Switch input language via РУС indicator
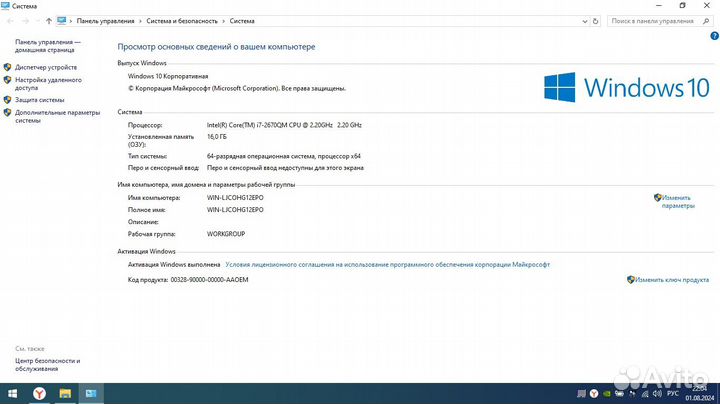This screenshot has width=720, height=404. 673,393
